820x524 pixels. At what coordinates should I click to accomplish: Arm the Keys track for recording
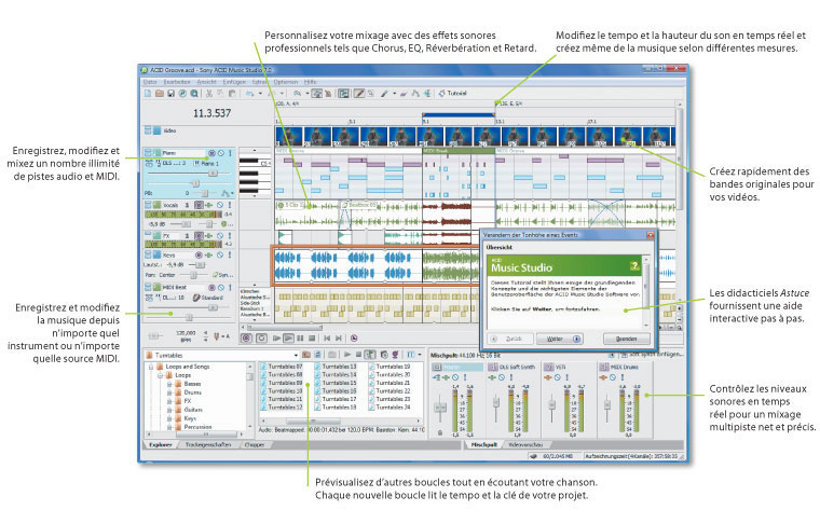(x=199, y=255)
